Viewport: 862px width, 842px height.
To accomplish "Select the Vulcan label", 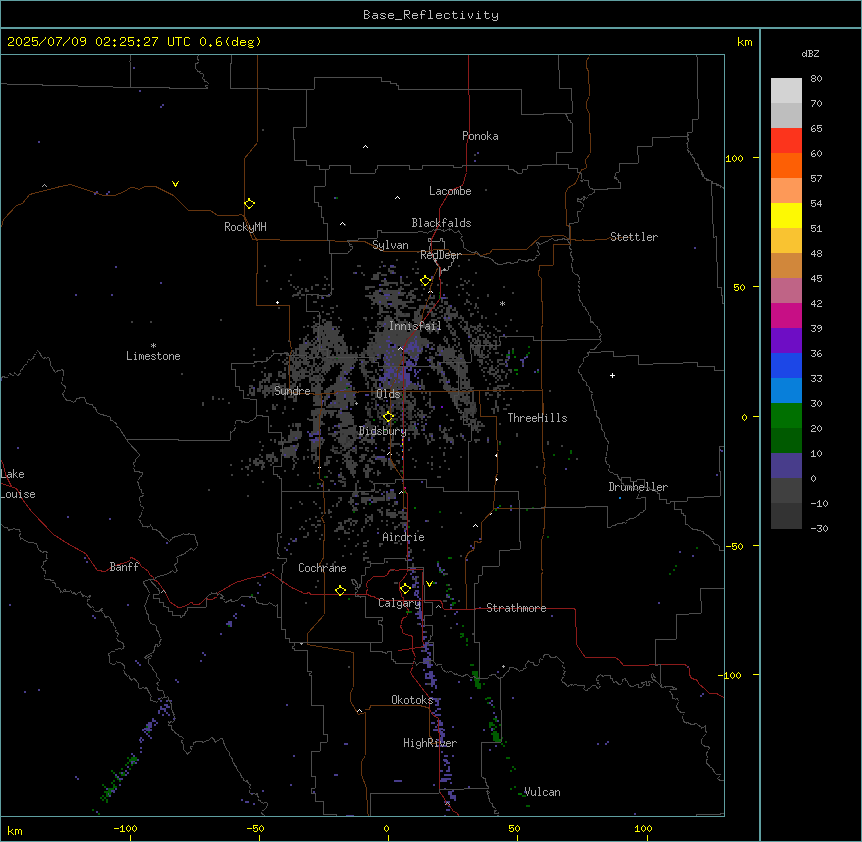I will click(x=542, y=792).
